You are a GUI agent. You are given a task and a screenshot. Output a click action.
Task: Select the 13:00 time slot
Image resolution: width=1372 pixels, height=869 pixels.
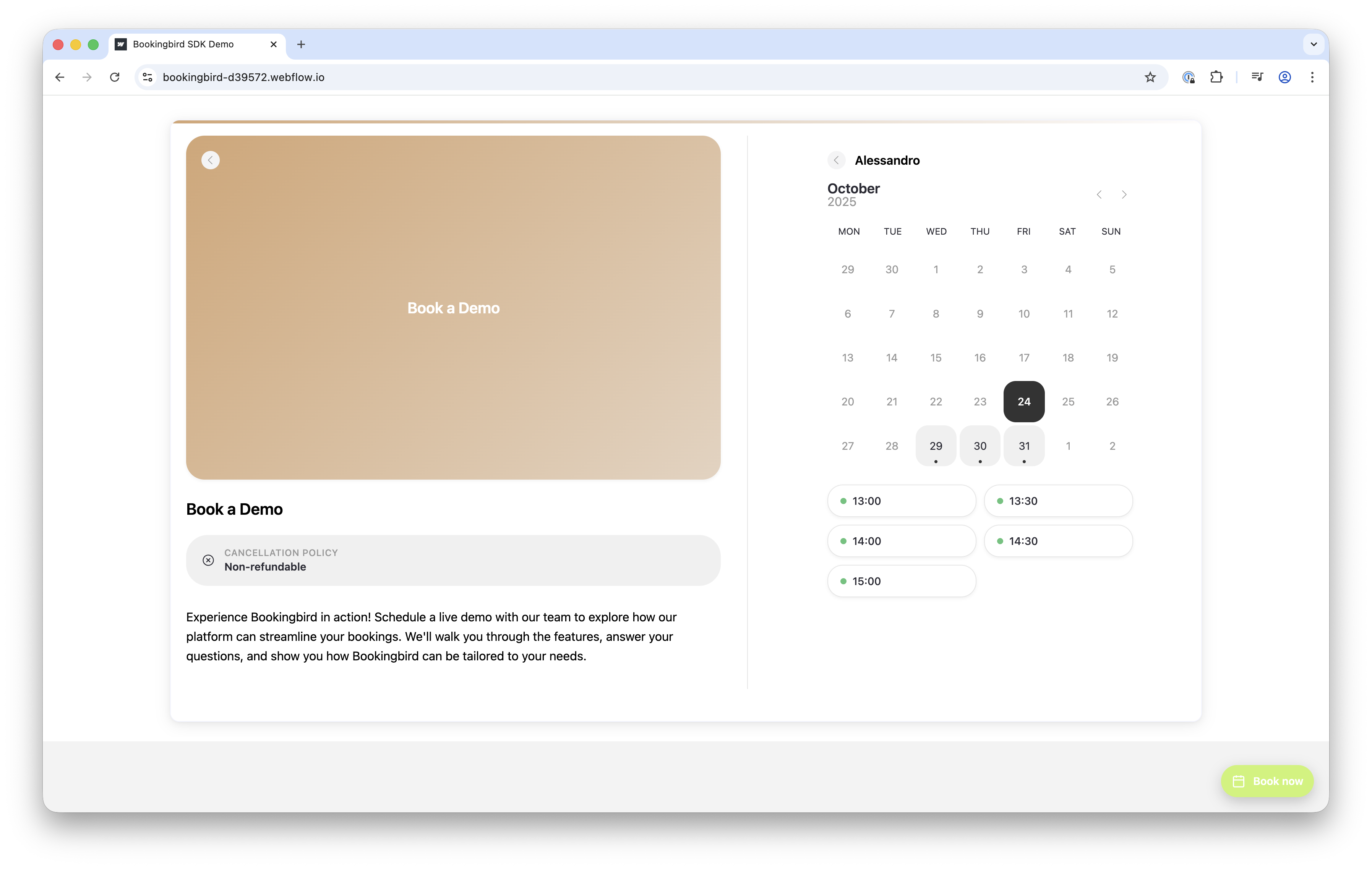click(901, 501)
